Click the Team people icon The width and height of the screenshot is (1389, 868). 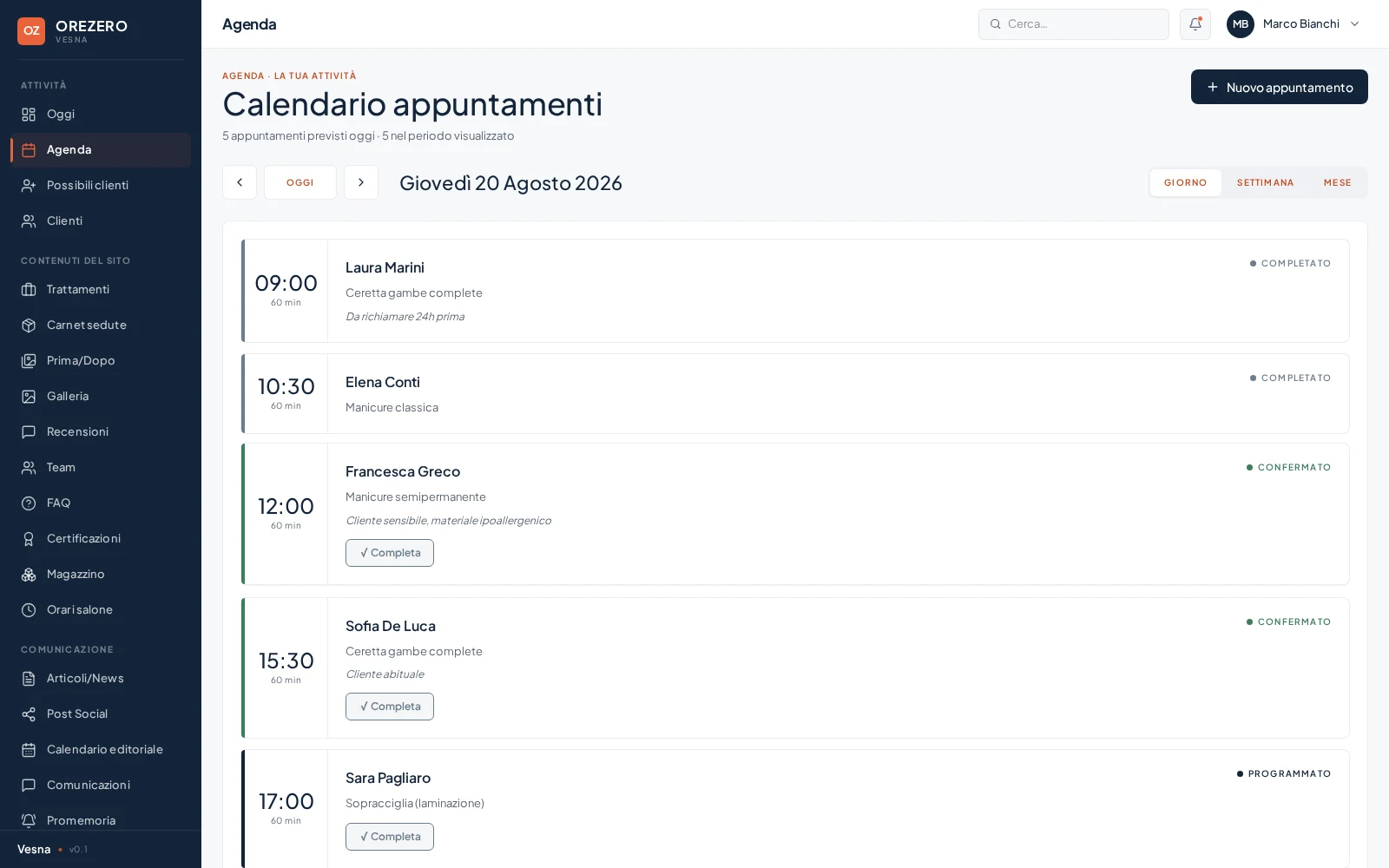29,468
